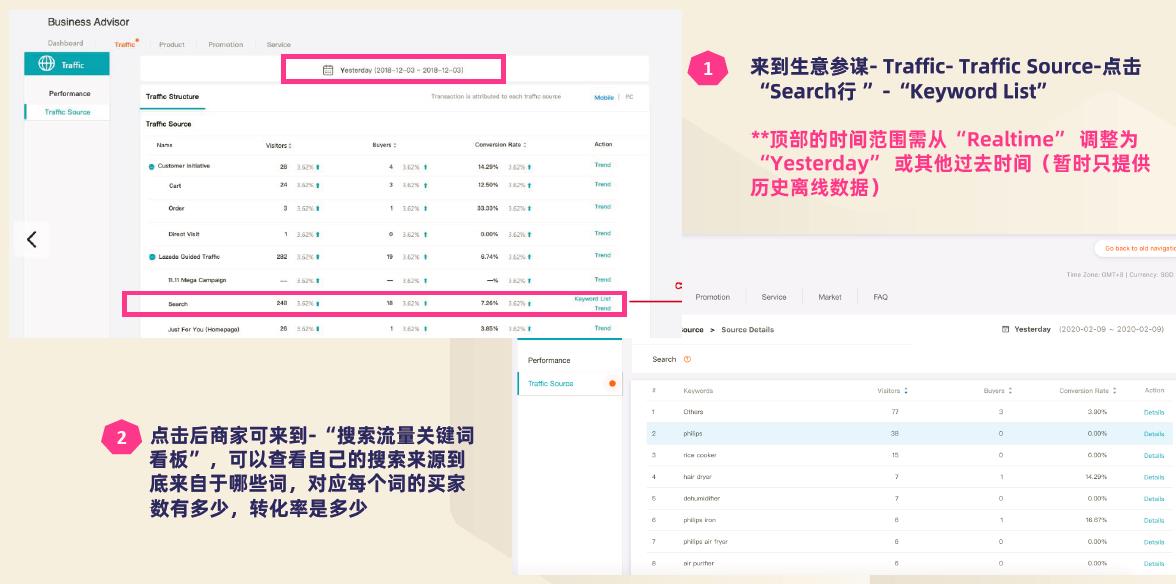Open the Yesterday (2020-02-09) date range picker
This screenshot has height=584, width=1176.
click(1082, 329)
